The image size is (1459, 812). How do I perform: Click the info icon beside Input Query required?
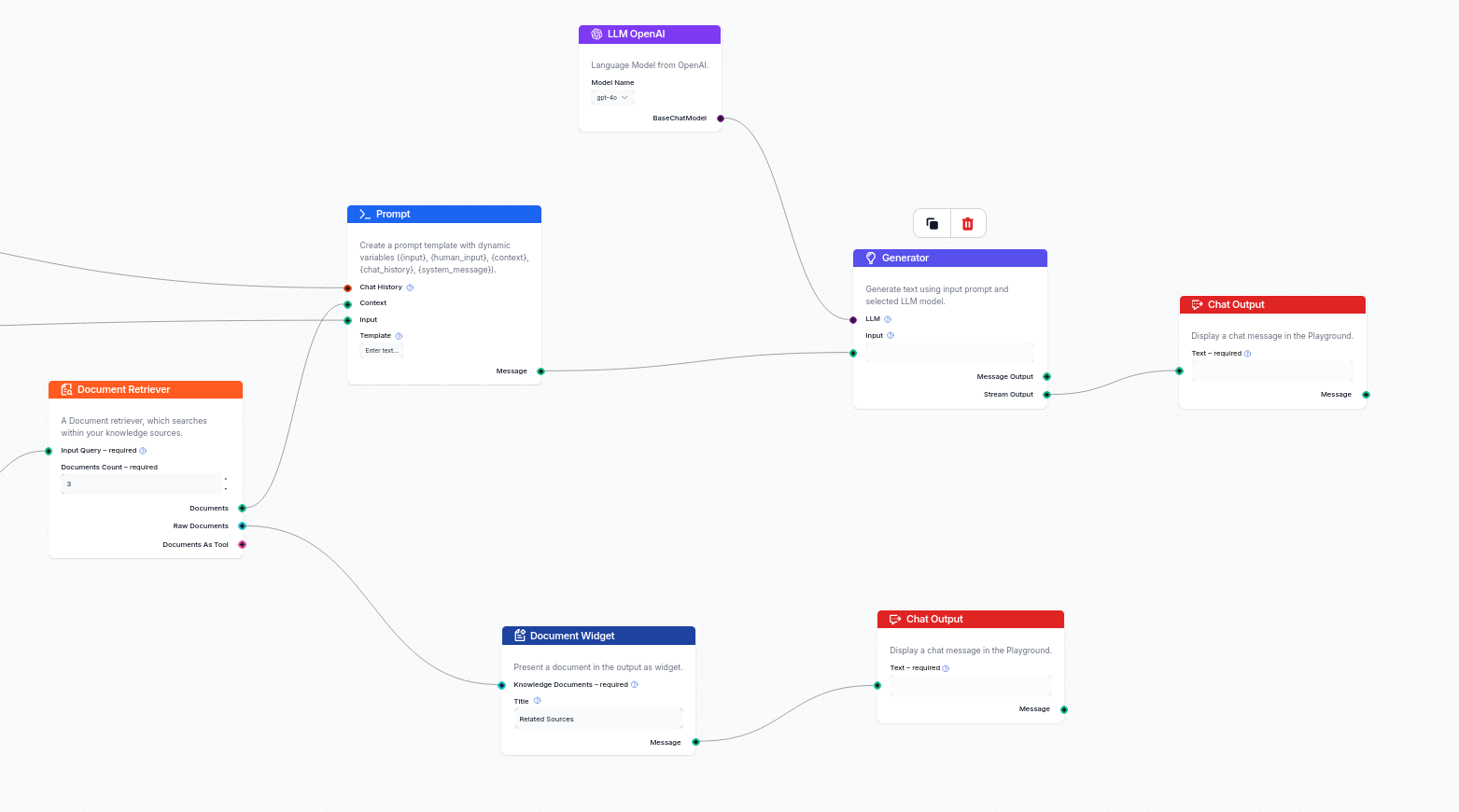click(143, 450)
